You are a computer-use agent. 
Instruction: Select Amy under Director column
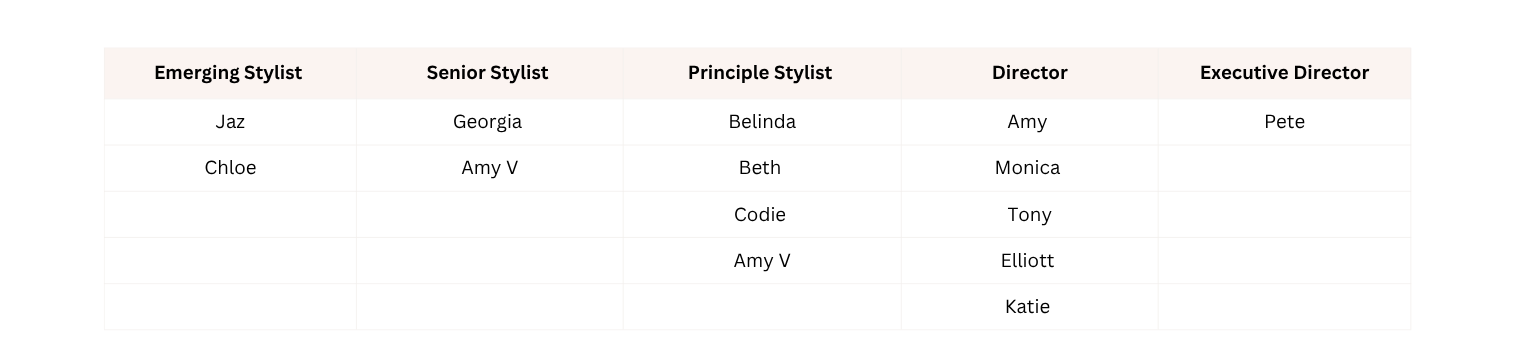point(1028,122)
